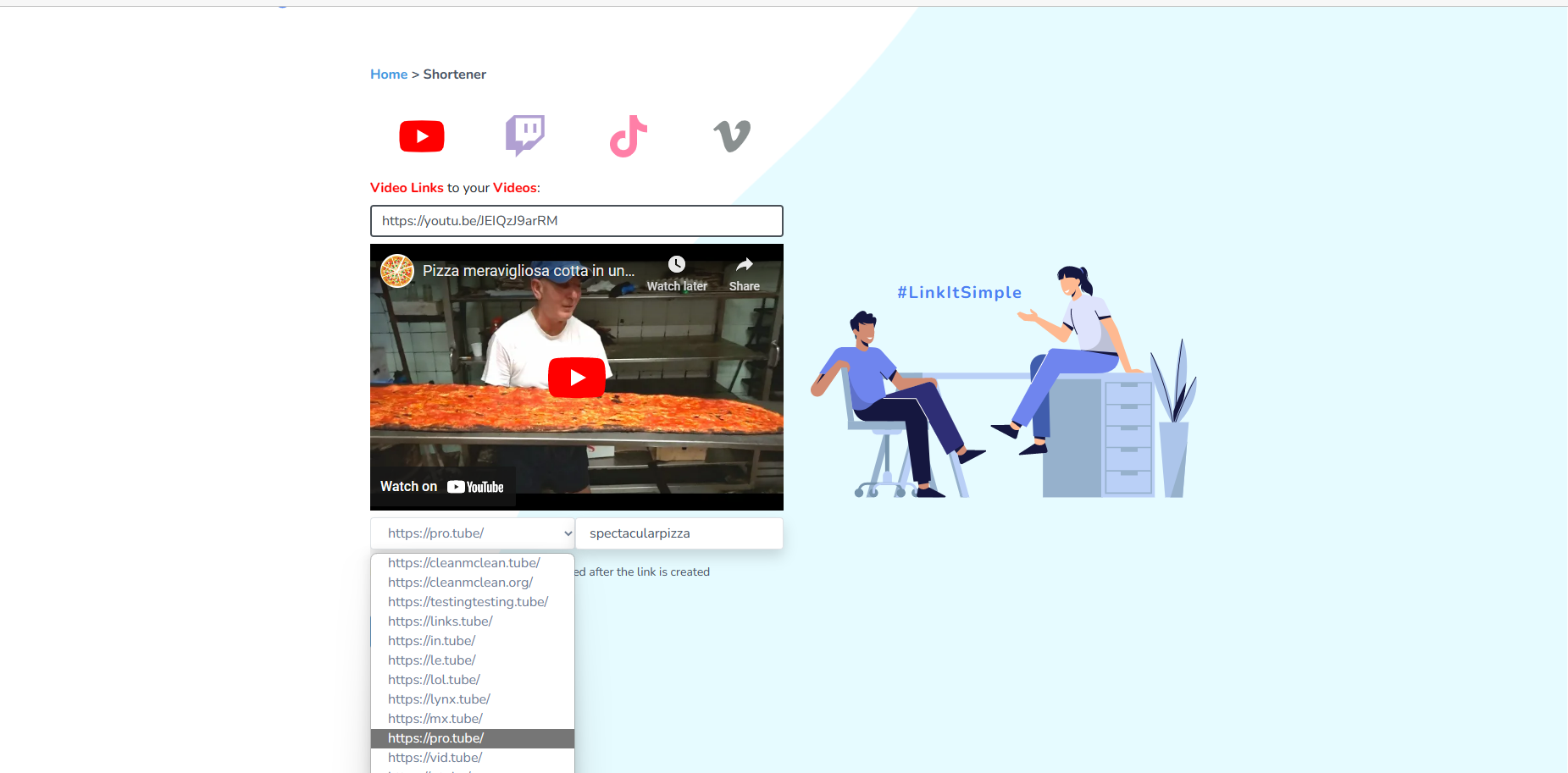Screen dimensions: 1568x773
Task: Go to Home breadcrumb link
Action: pos(389,75)
